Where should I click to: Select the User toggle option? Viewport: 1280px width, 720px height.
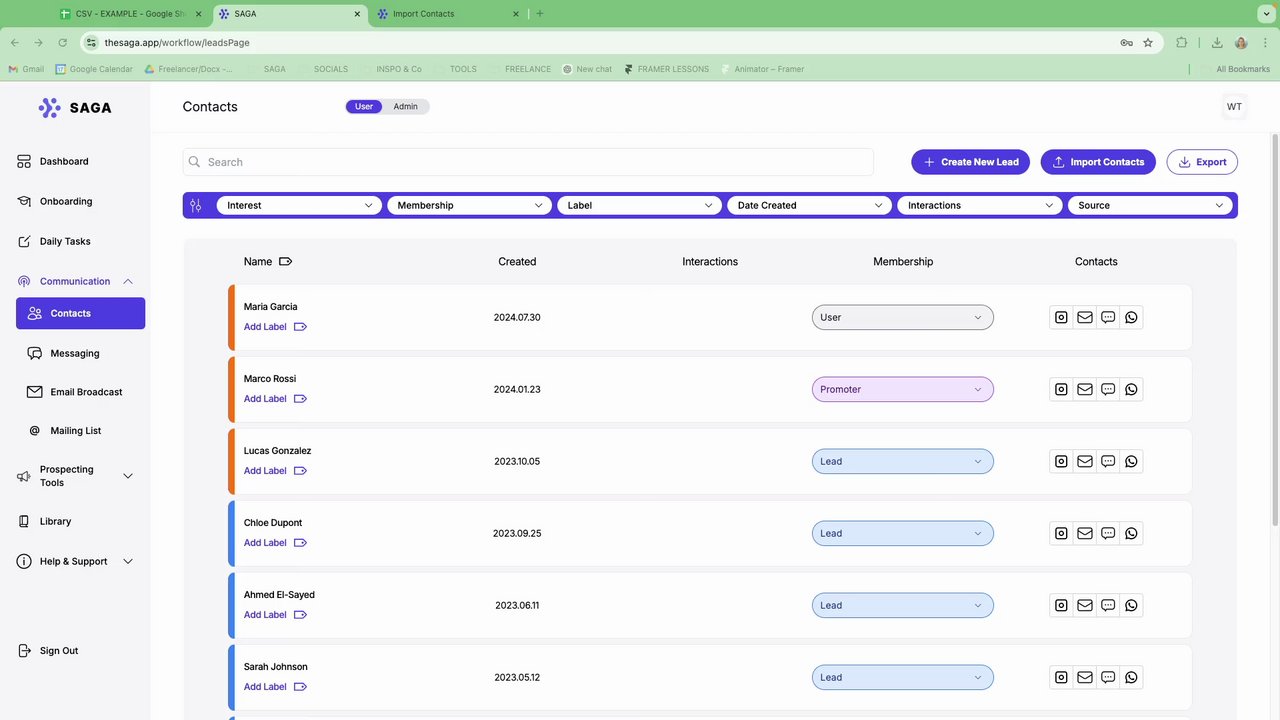(x=364, y=107)
